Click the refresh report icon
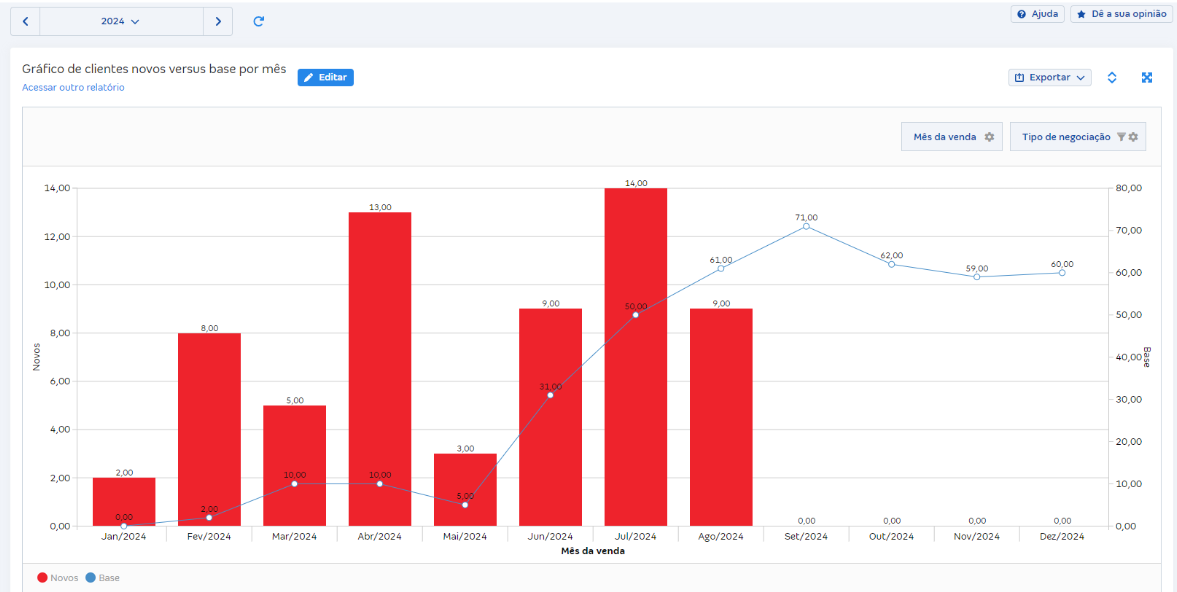Image resolution: width=1177 pixels, height=592 pixels. (x=259, y=21)
